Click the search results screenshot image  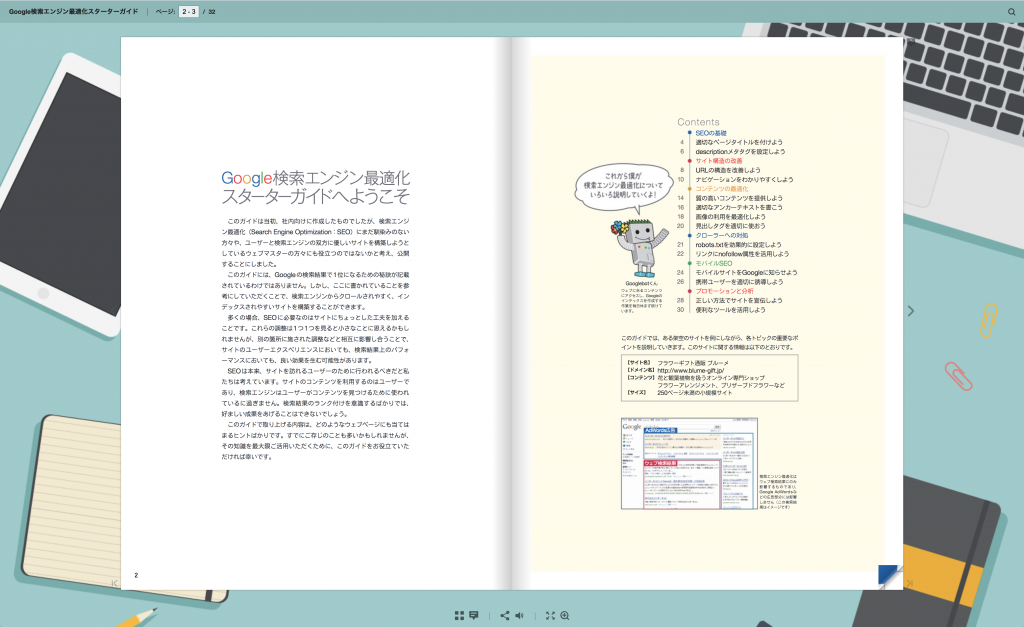point(689,464)
